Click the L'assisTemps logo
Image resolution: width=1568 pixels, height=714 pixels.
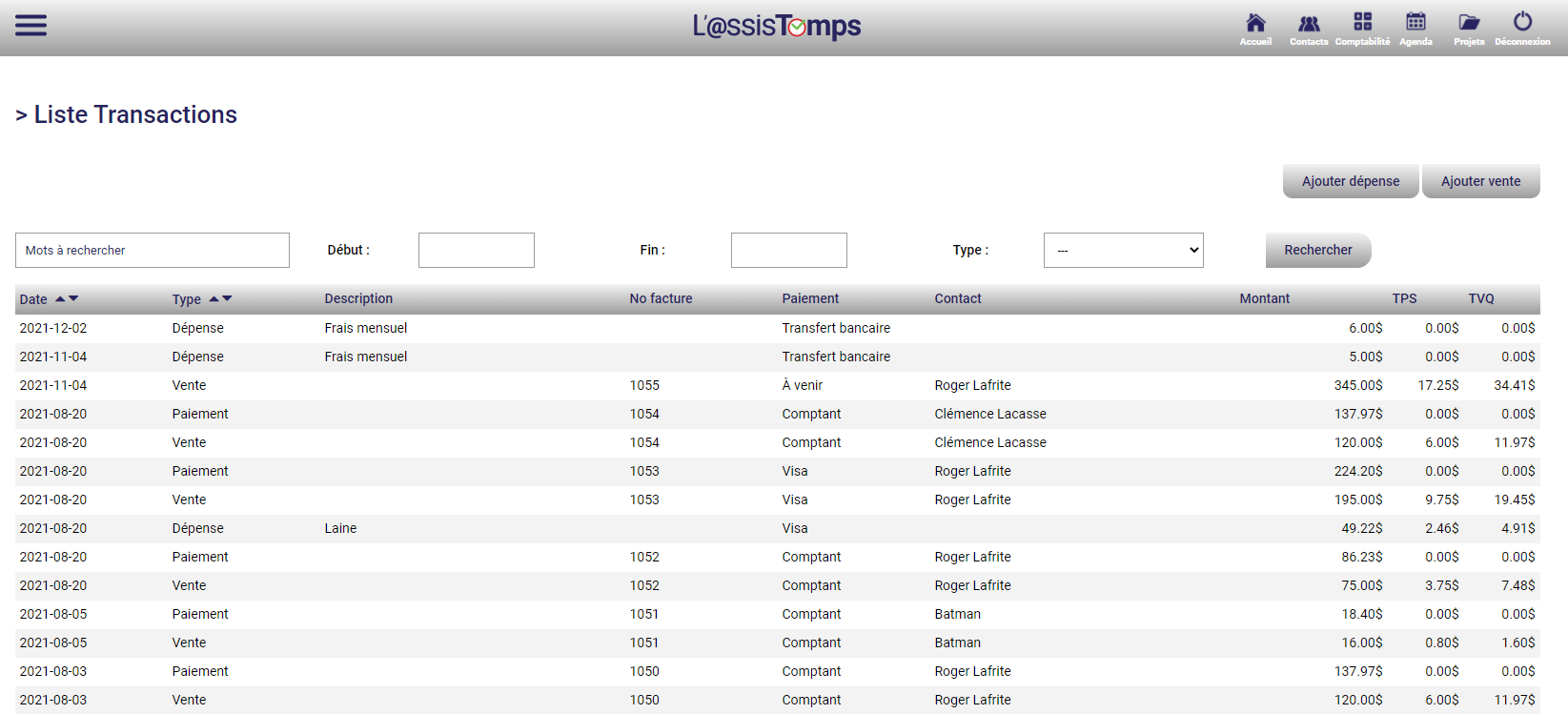click(777, 26)
